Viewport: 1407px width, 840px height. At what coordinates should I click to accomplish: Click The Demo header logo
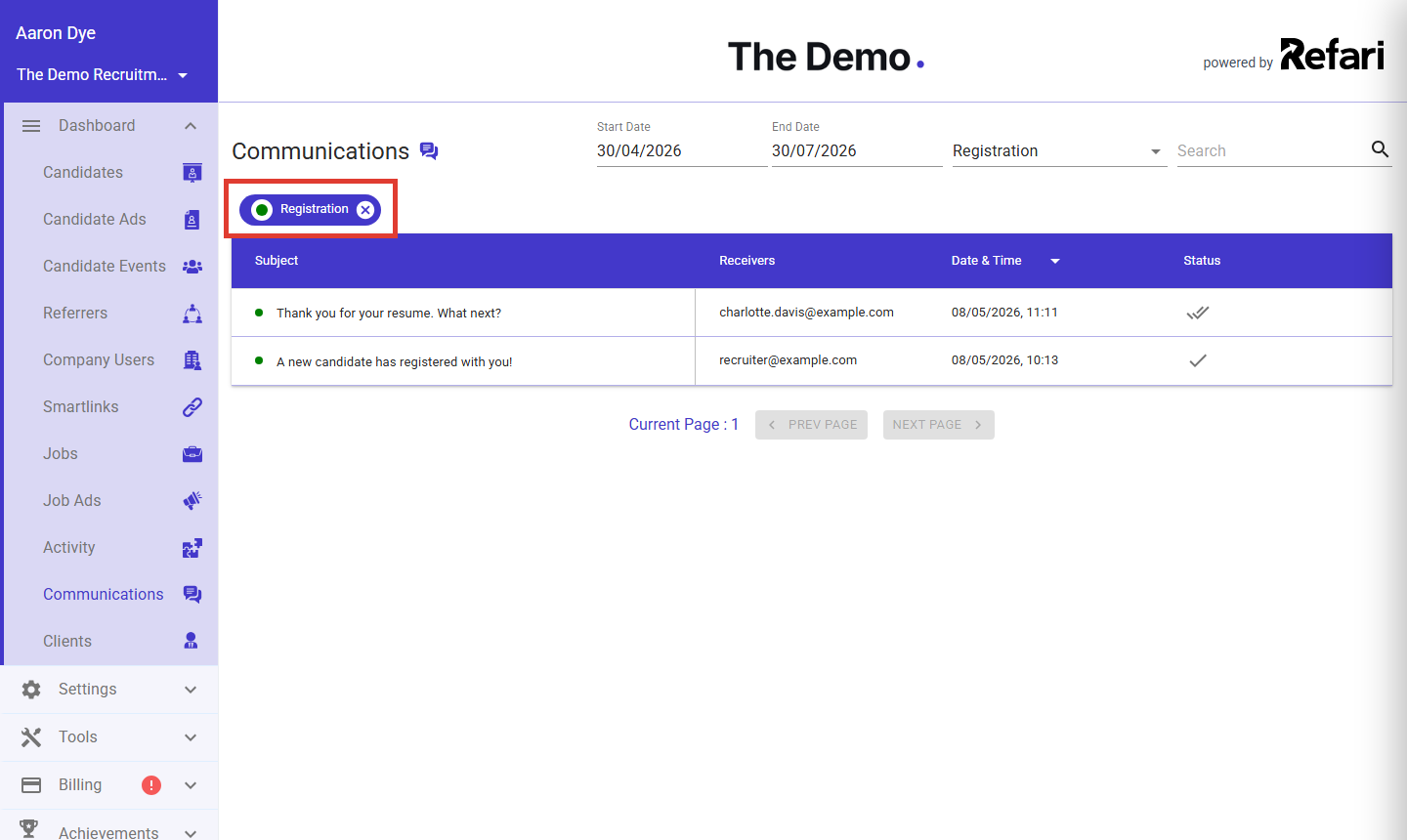pyautogui.click(x=827, y=57)
